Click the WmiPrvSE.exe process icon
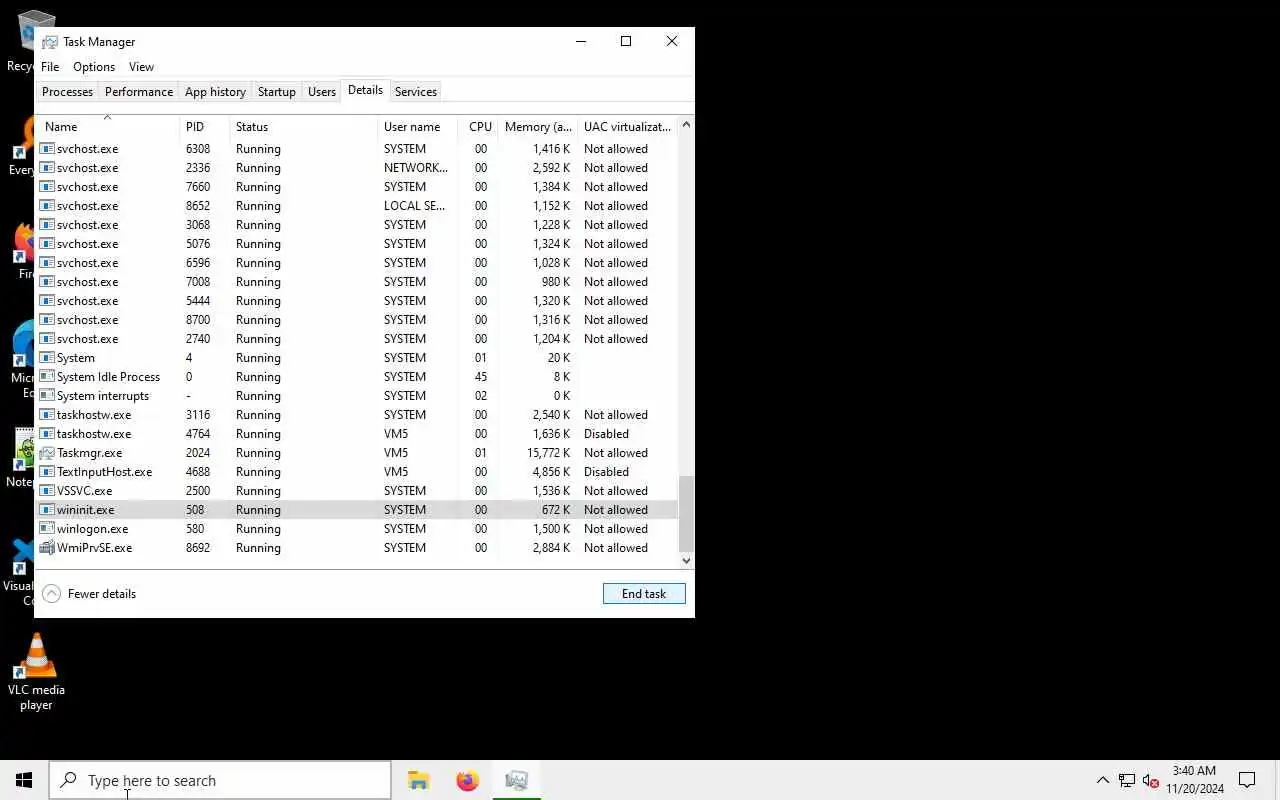 pyautogui.click(x=47, y=548)
